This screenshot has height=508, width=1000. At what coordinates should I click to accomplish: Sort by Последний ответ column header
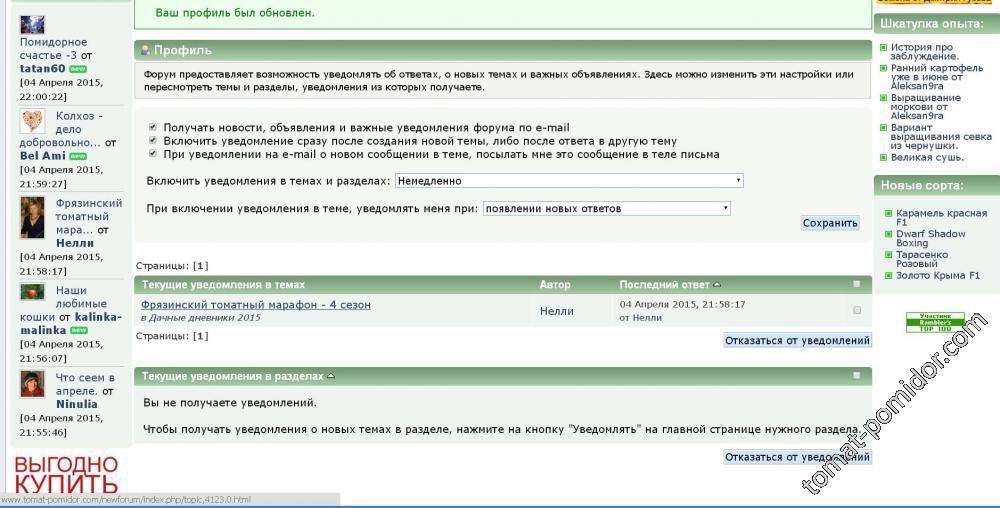pyautogui.click(x=664, y=285)
